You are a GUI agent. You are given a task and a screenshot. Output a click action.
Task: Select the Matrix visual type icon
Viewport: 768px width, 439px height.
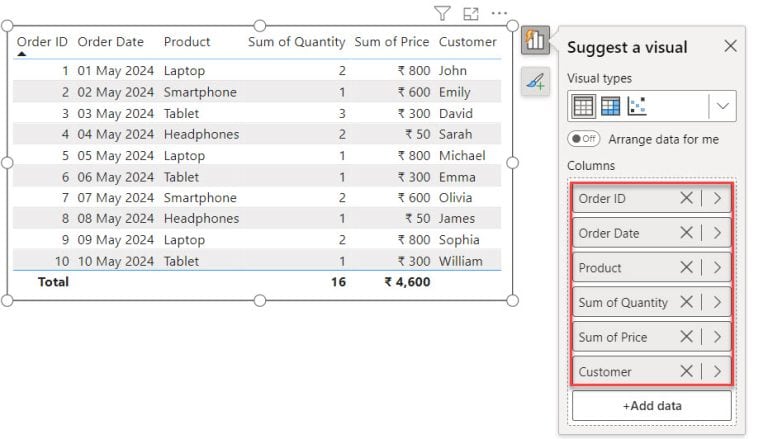[x=610, y=106]
